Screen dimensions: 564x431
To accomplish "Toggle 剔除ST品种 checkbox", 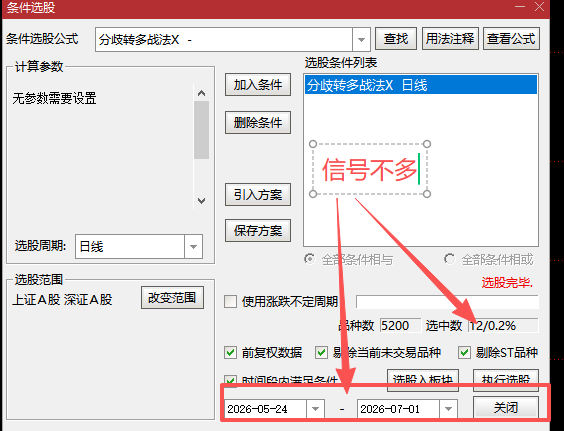I will pyautogui.click(x=464, y=353).
